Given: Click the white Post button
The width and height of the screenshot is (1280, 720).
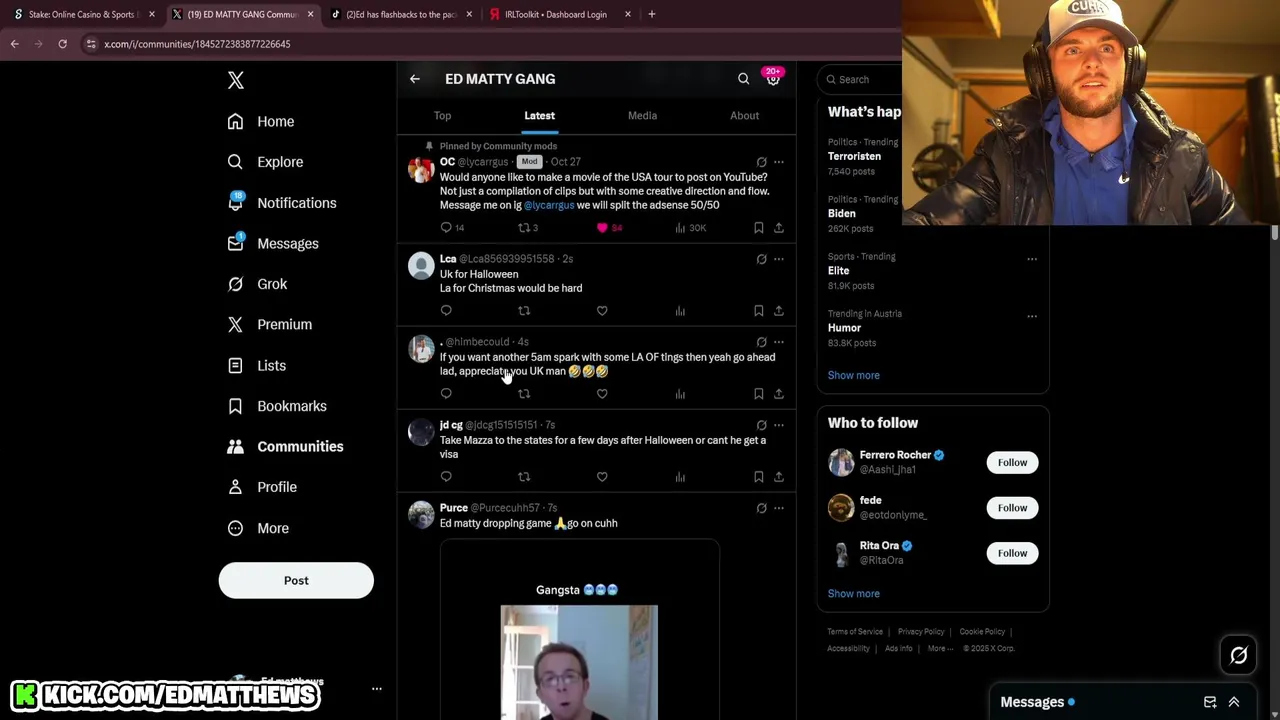Looking at the screenshot, I should (296, 580).
